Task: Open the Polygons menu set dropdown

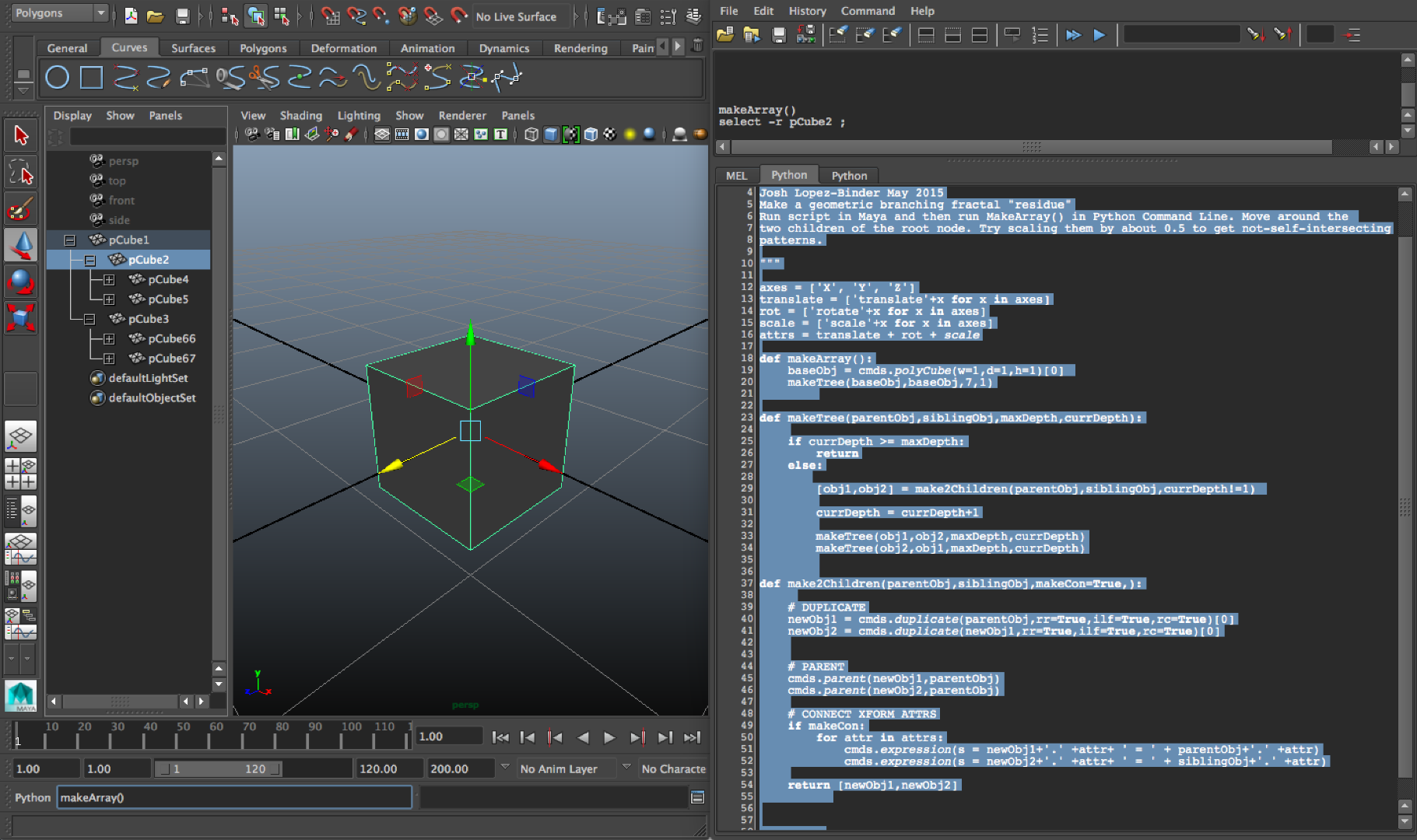Action: click(60, 13)
